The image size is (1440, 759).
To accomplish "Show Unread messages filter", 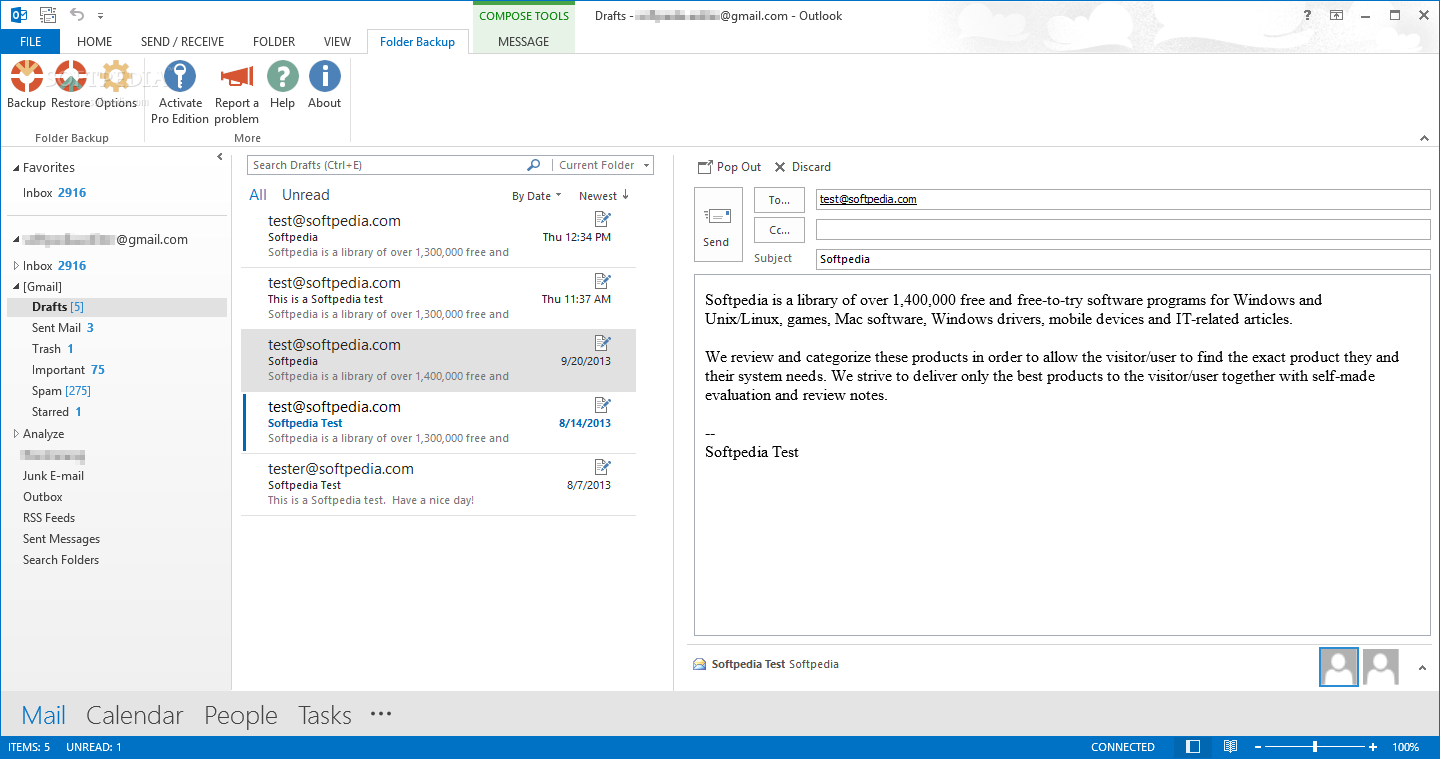I will click(305, 195).
